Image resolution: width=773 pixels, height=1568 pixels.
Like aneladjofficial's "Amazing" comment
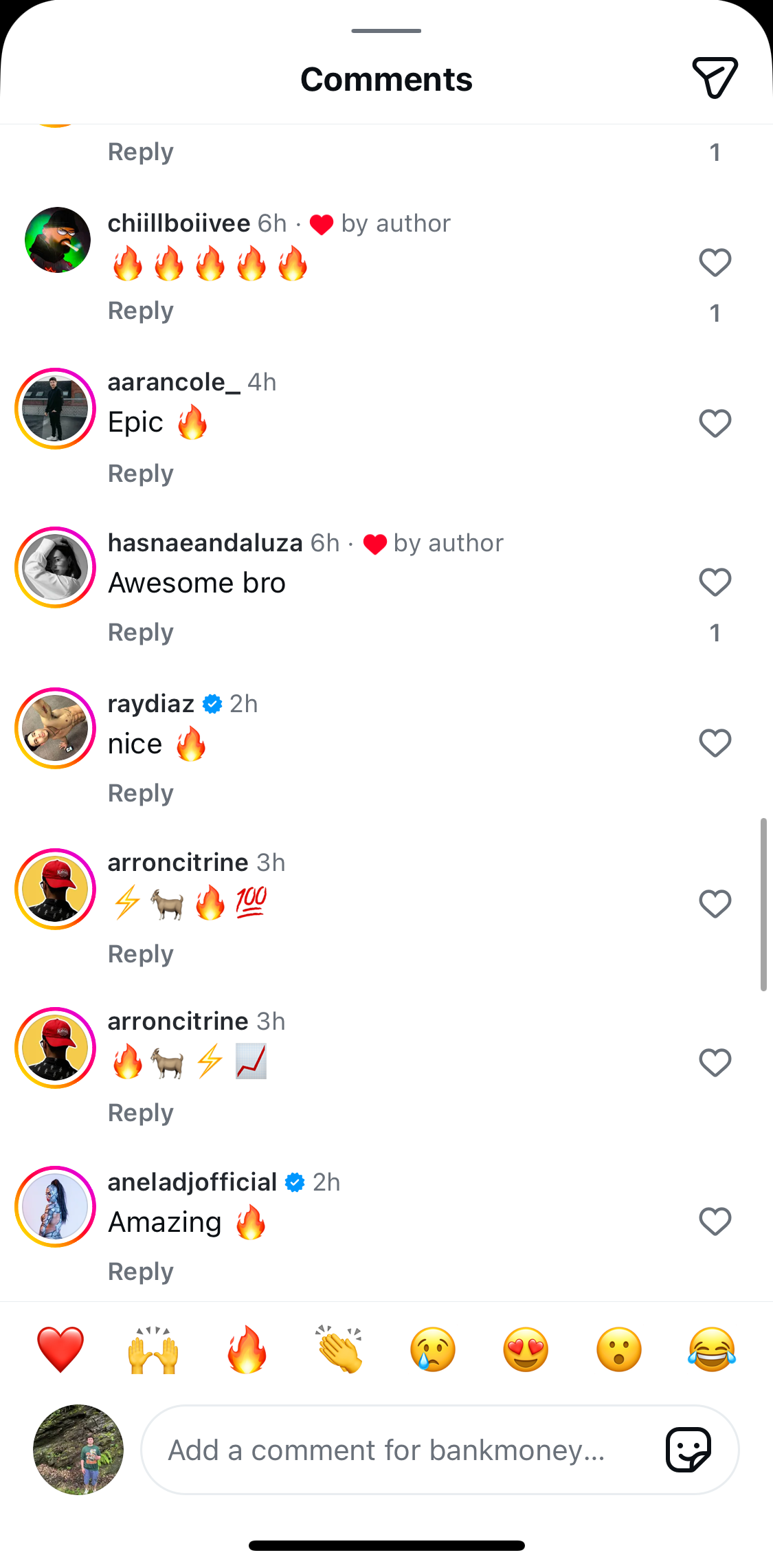tap(715, 1222)
